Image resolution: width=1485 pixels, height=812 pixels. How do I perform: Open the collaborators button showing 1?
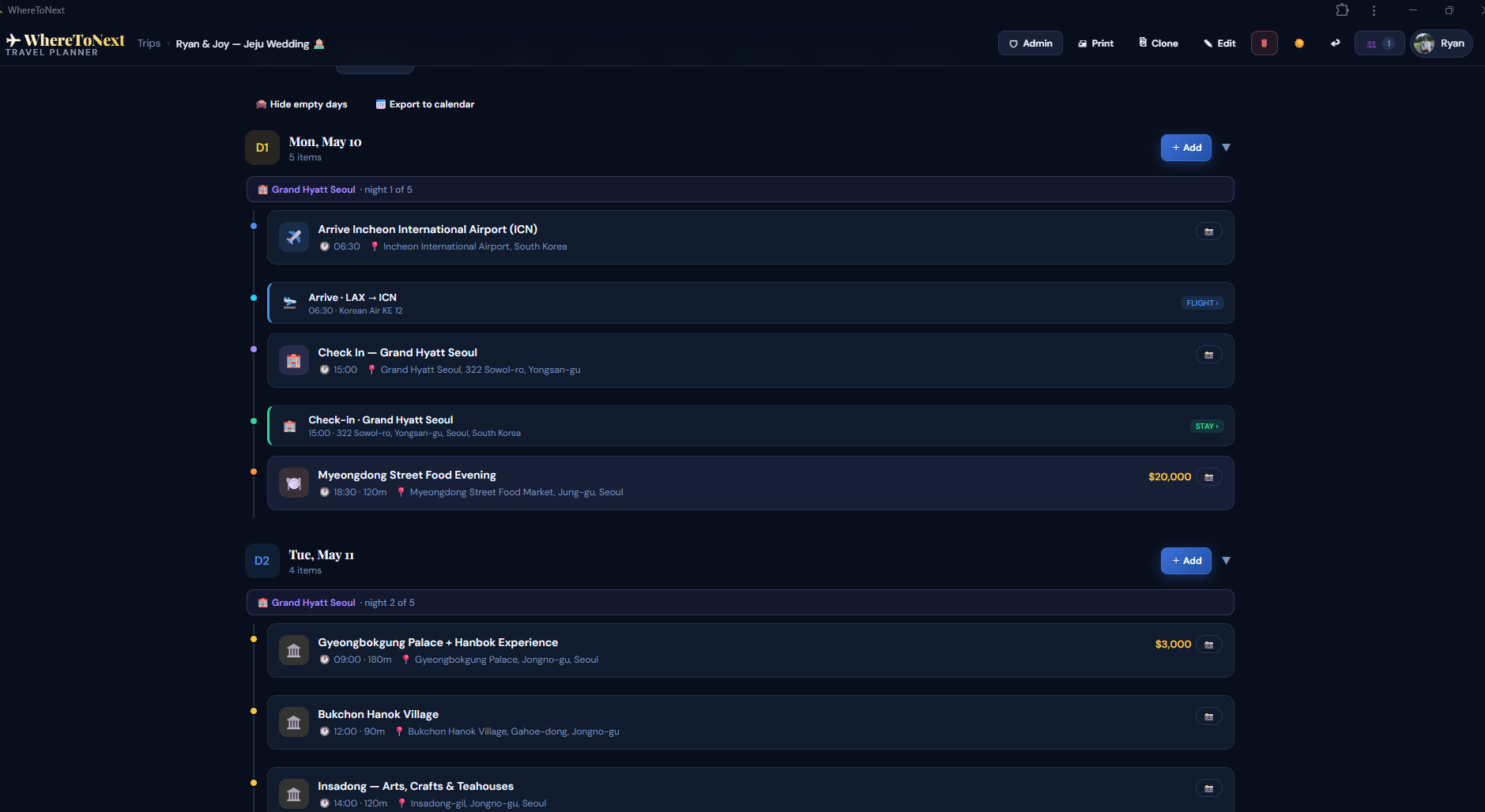click(1379, 43)
